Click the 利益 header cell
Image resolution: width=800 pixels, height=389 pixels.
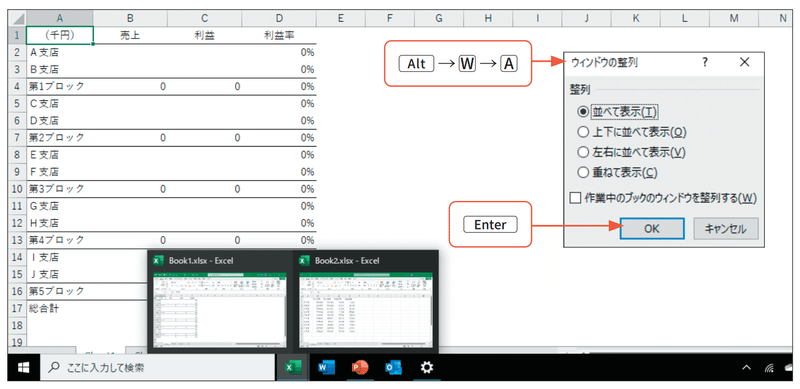[x=204, y=35]
